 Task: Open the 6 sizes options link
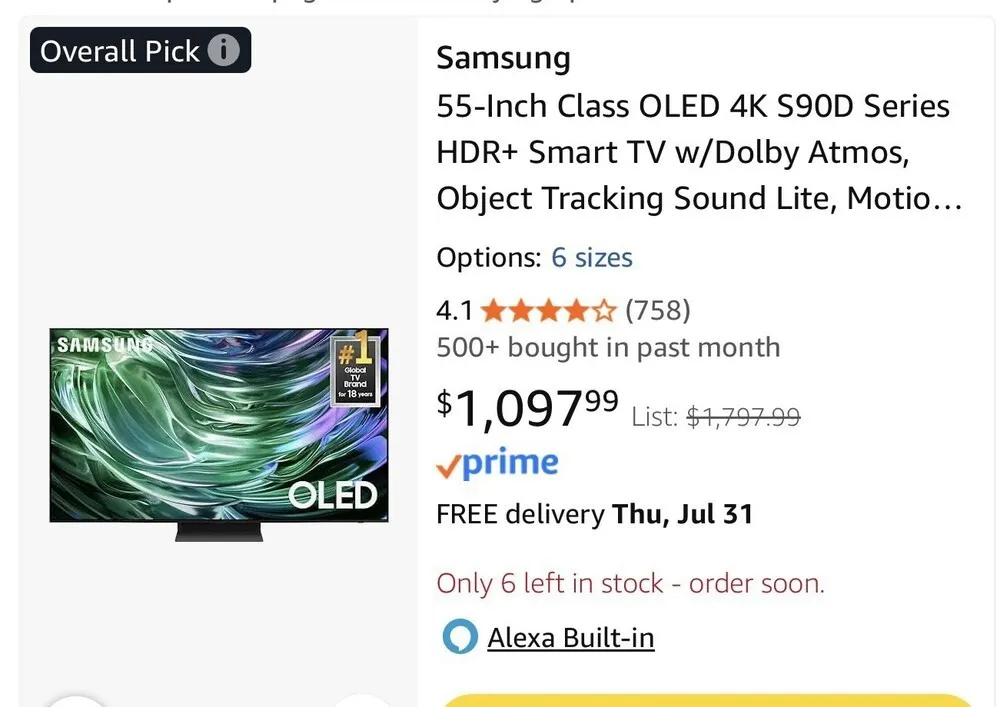click(x=592, y=258)
